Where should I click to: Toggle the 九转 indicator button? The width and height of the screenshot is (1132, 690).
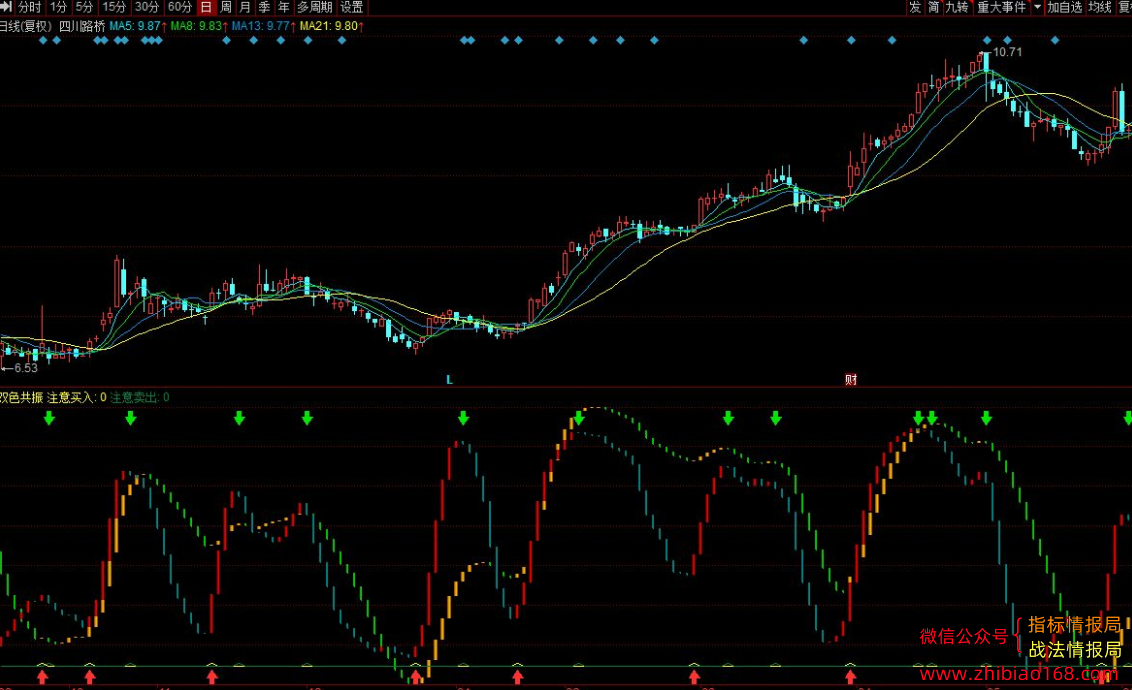pyautogui.click(x=957, y=7)
